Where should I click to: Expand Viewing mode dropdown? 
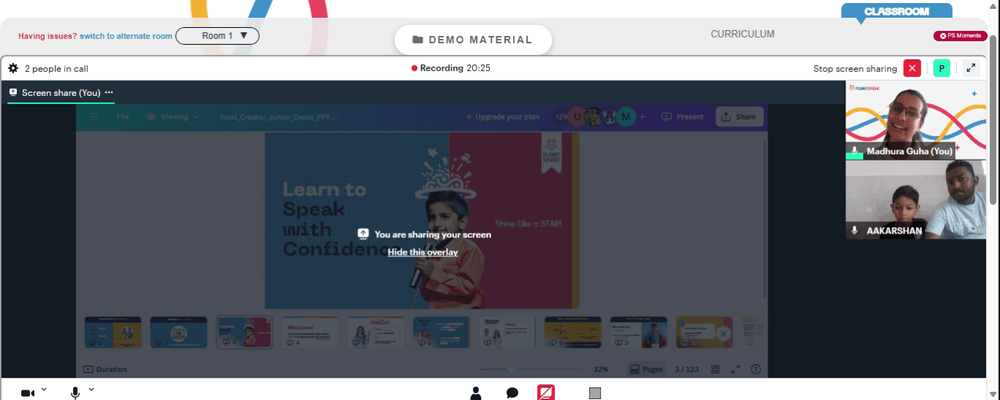coord(172,117)
